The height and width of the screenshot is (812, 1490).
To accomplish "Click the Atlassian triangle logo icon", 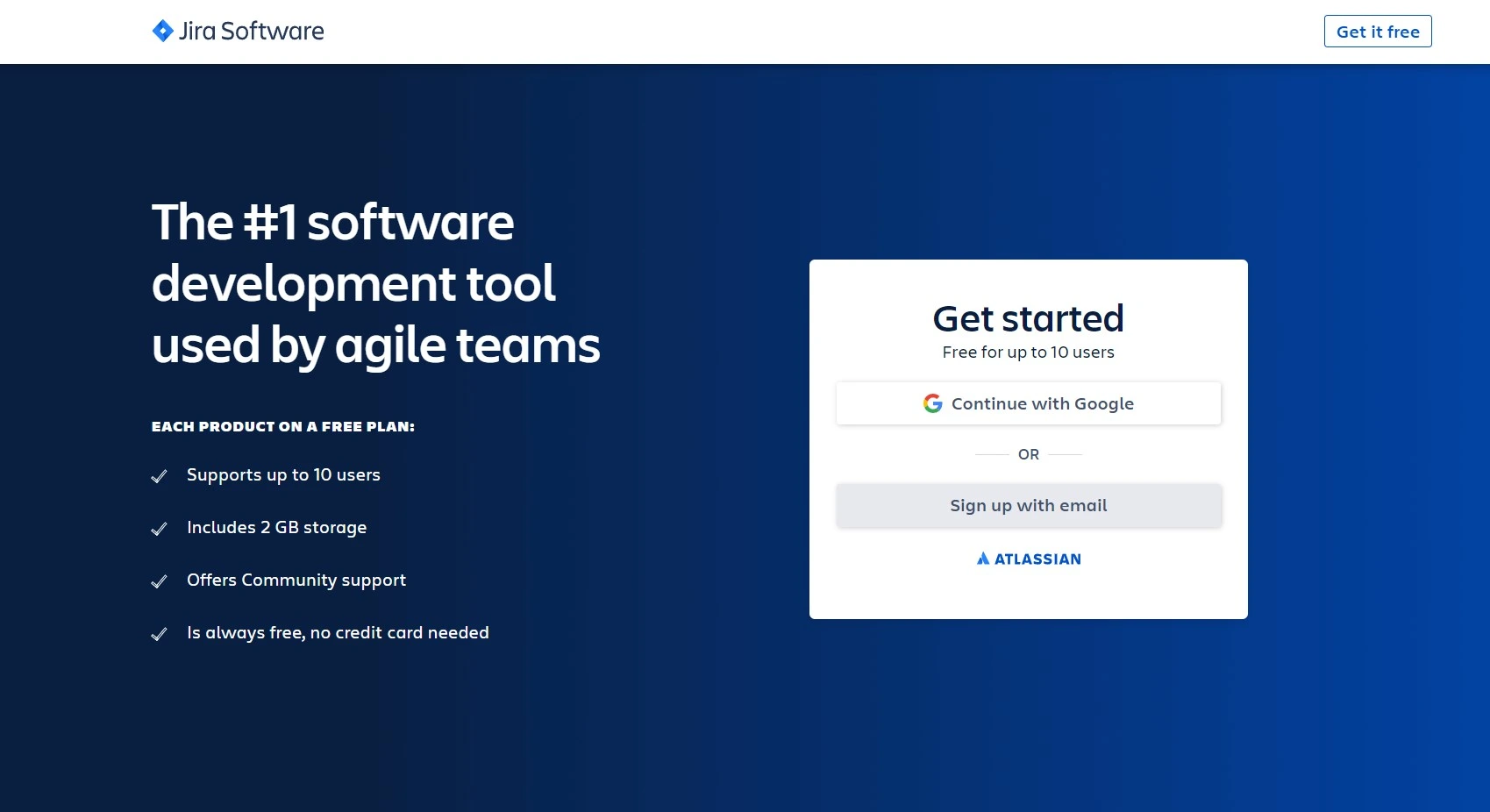I will pyautogui.click(x=983, y=559).
